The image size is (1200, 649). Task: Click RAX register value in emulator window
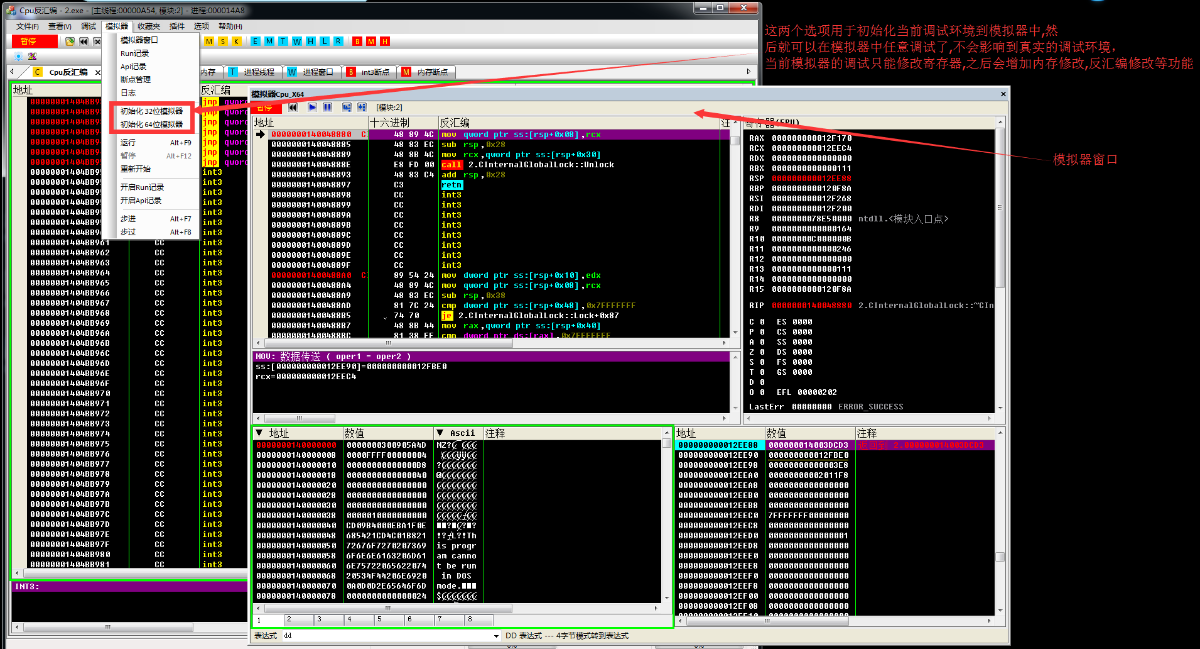pos(812,138)
